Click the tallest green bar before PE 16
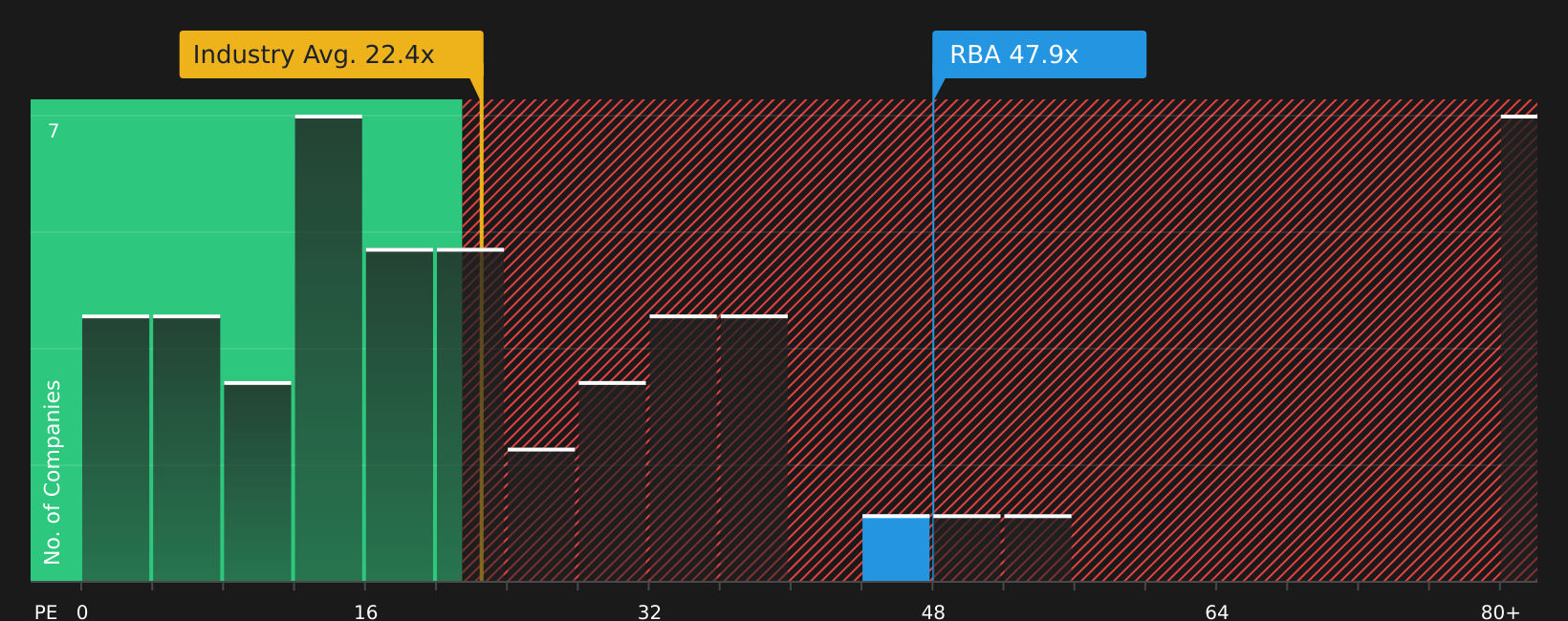 point(329,349)
